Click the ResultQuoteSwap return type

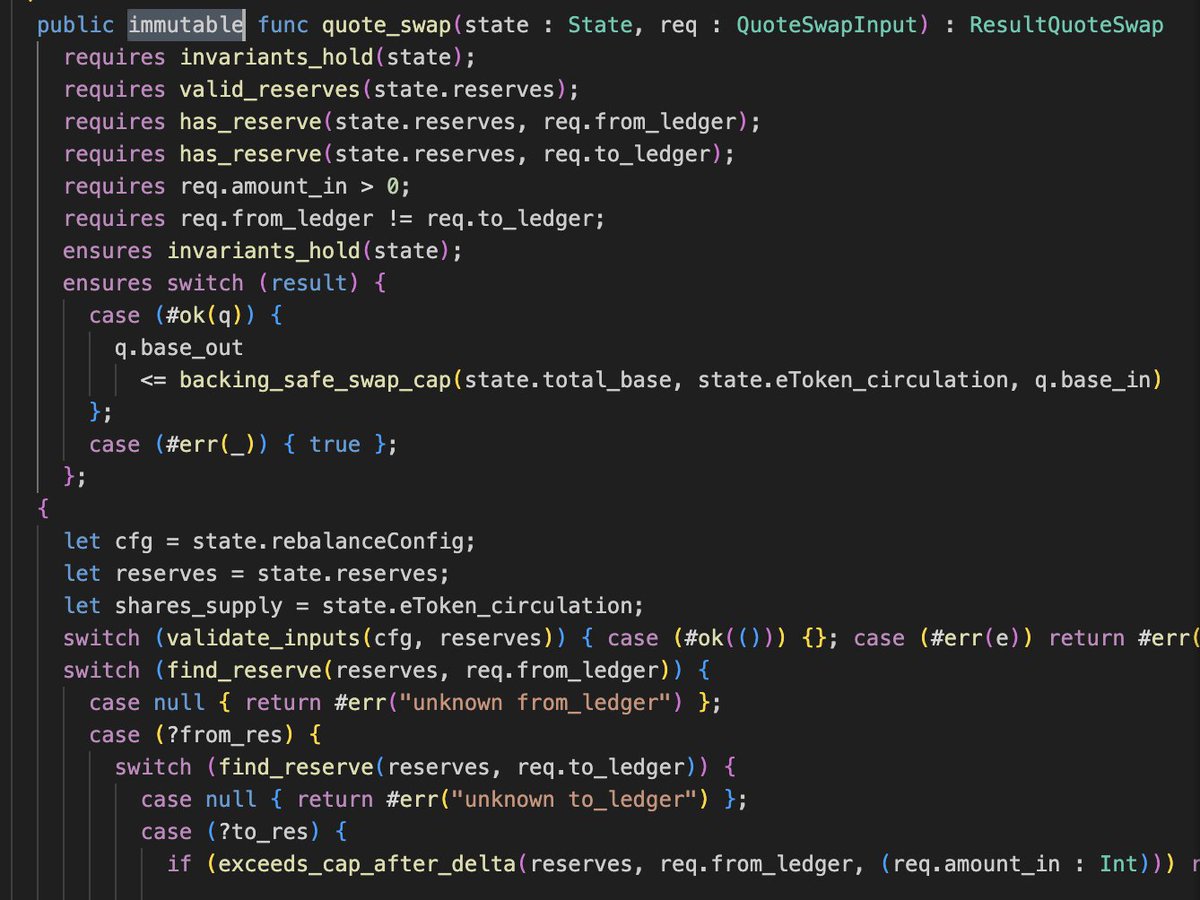(1067, 25)
